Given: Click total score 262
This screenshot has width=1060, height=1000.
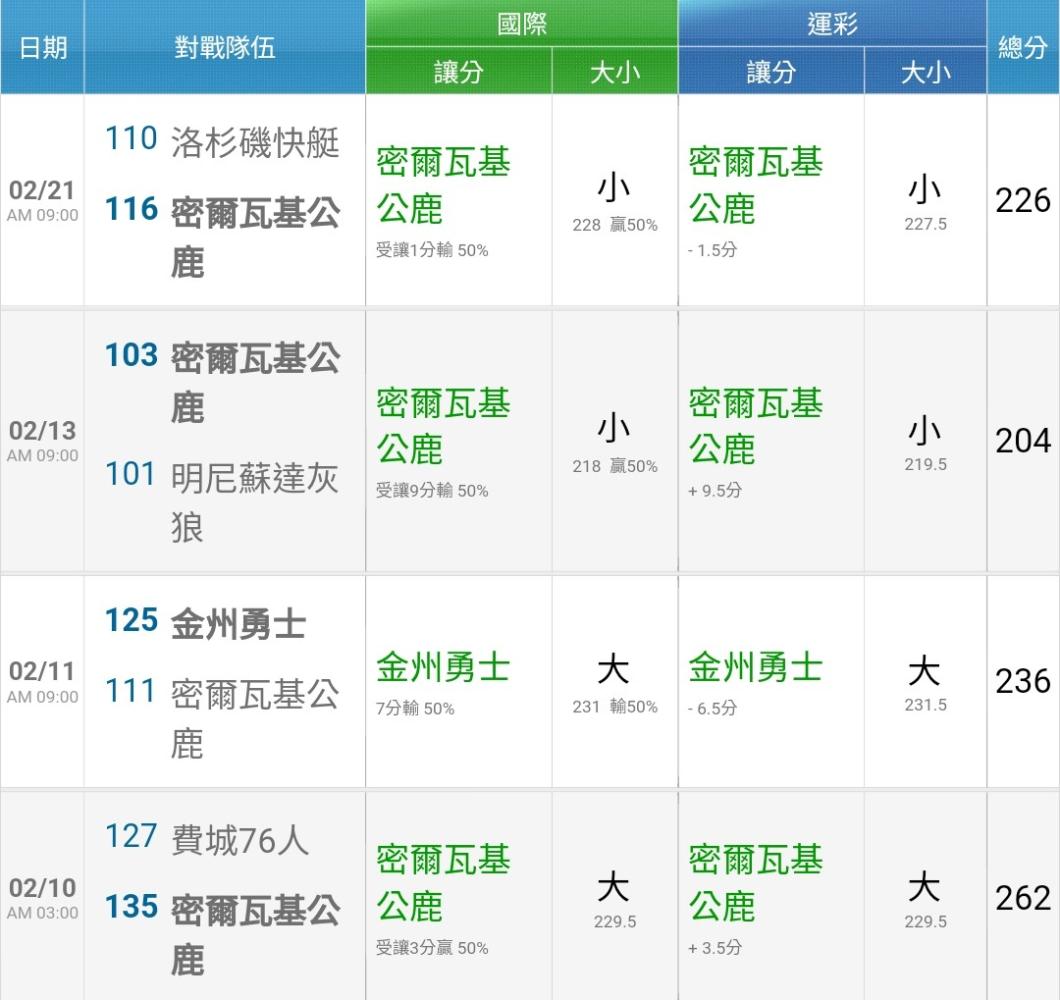Looking at the screenshot, I should click(1023, 898).
